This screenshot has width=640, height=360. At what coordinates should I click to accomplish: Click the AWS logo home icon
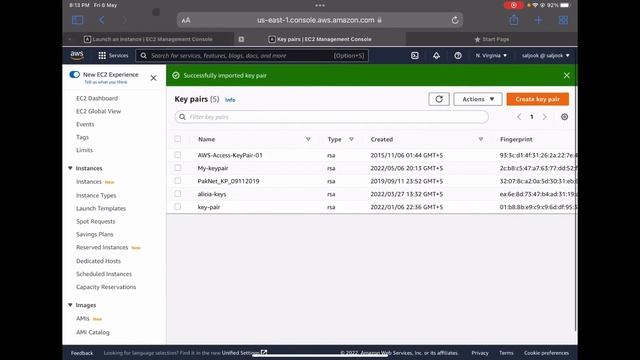pyautogui.click(x=77, y=55)
